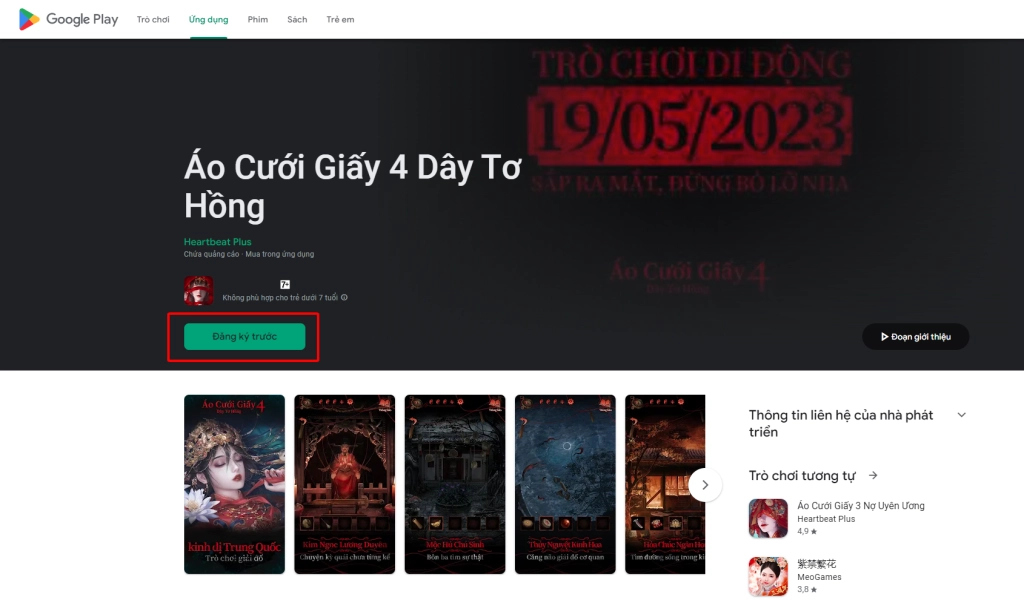Open the Thủy Nguyệt Kính Hoa screenshot
Viewport: 1024px width, 603px height.
tap(566, 484)
